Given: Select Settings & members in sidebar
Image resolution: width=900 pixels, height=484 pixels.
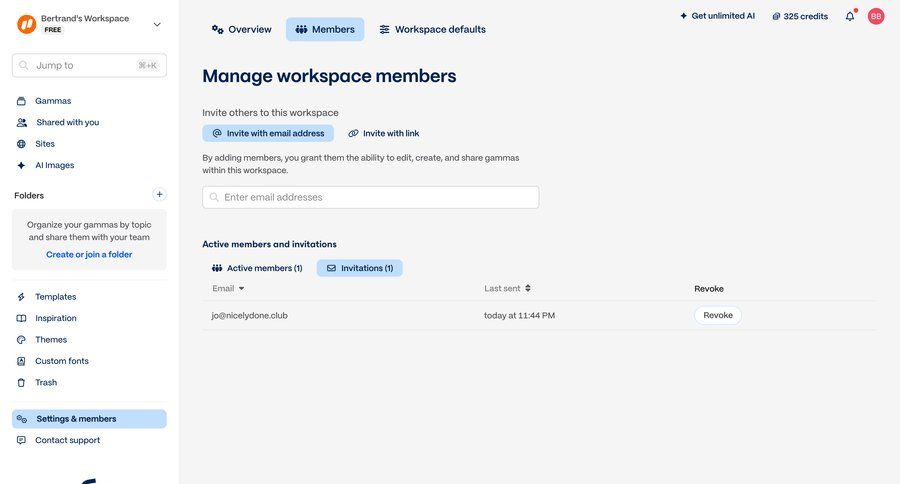Looking at the screenshot, I should tap(89, 419).
